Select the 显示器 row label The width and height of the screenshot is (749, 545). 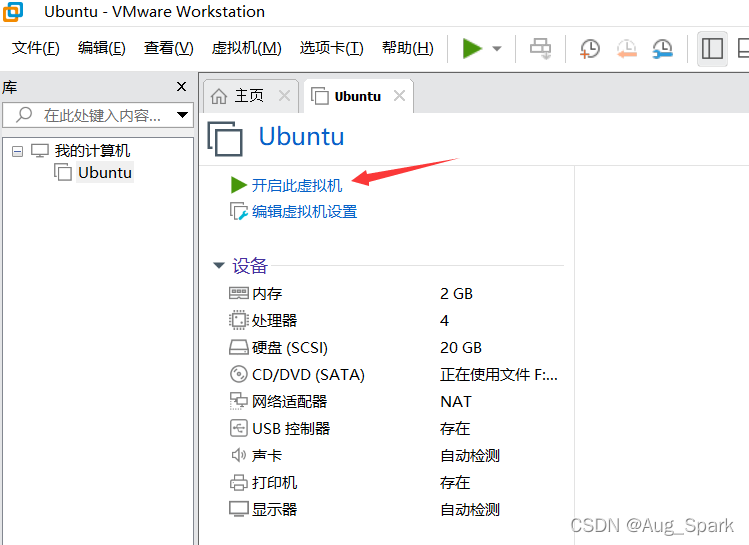275,510
